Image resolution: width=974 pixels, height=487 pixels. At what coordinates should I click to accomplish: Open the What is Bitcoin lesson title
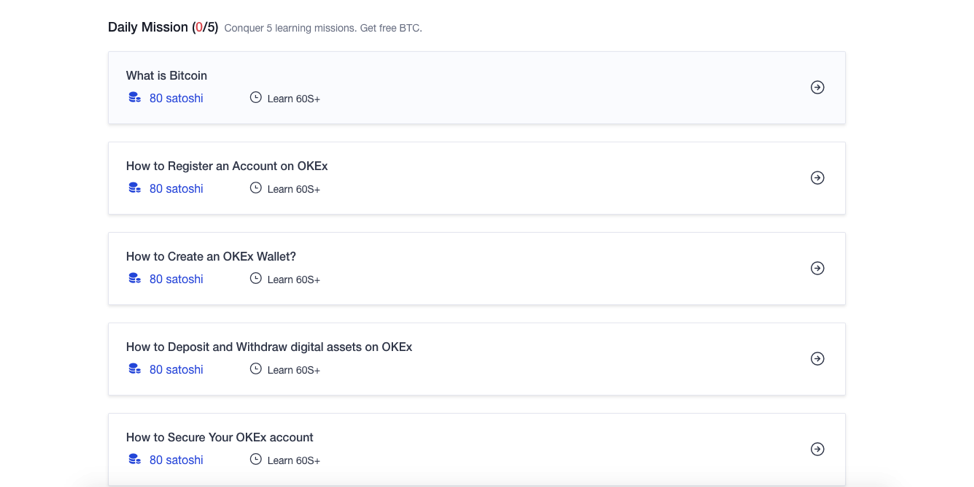pyautogui.click(x=166, y=76)
